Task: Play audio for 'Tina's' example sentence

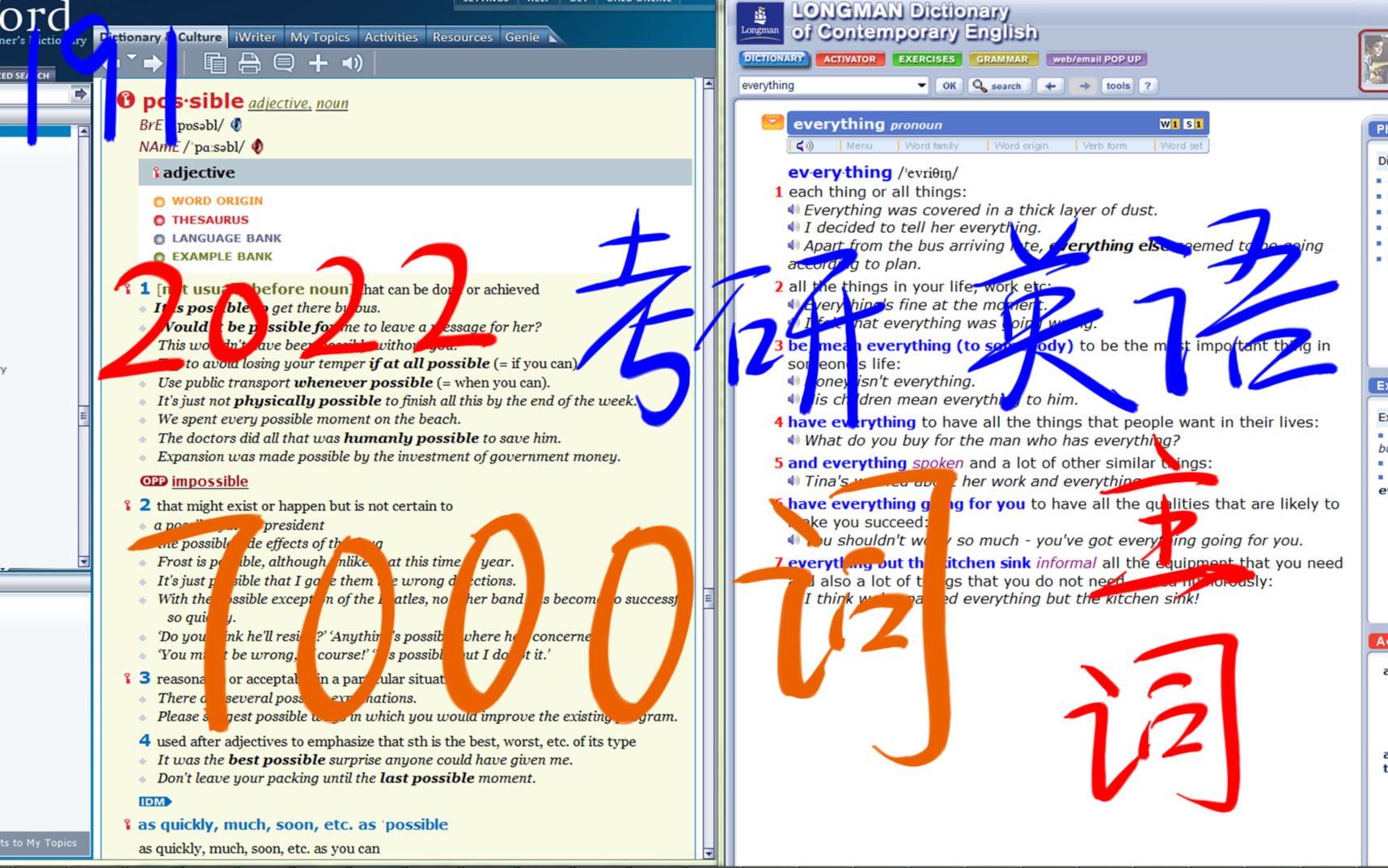Action: click(x=793, y=481)
